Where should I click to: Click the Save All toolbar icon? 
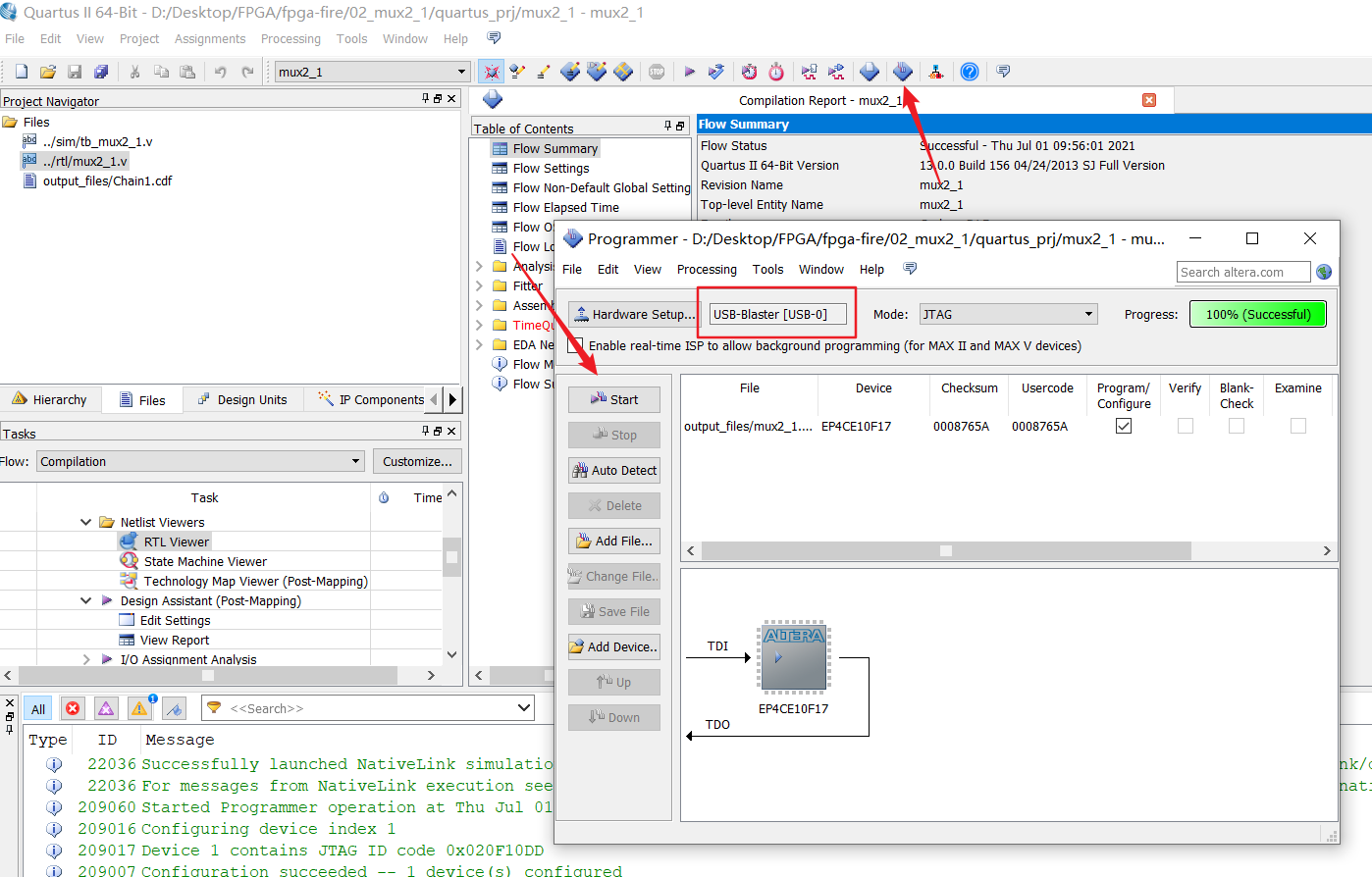point(100,72)
